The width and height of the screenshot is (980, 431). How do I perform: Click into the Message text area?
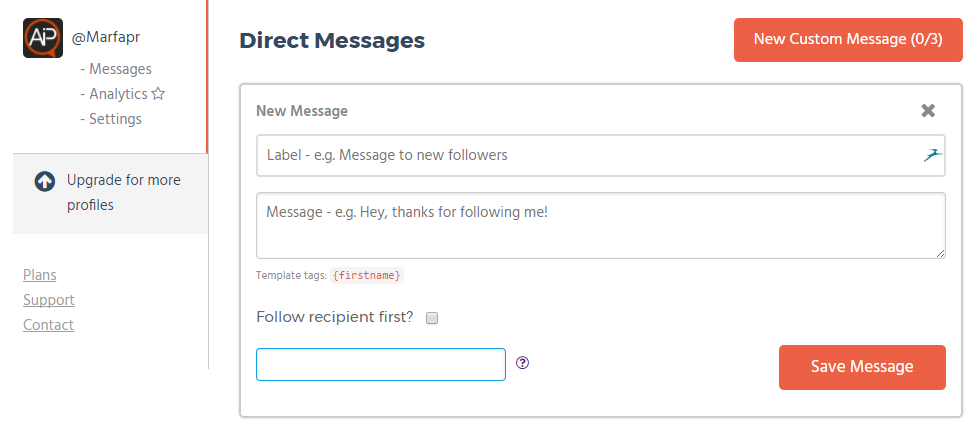click(600, 225)
